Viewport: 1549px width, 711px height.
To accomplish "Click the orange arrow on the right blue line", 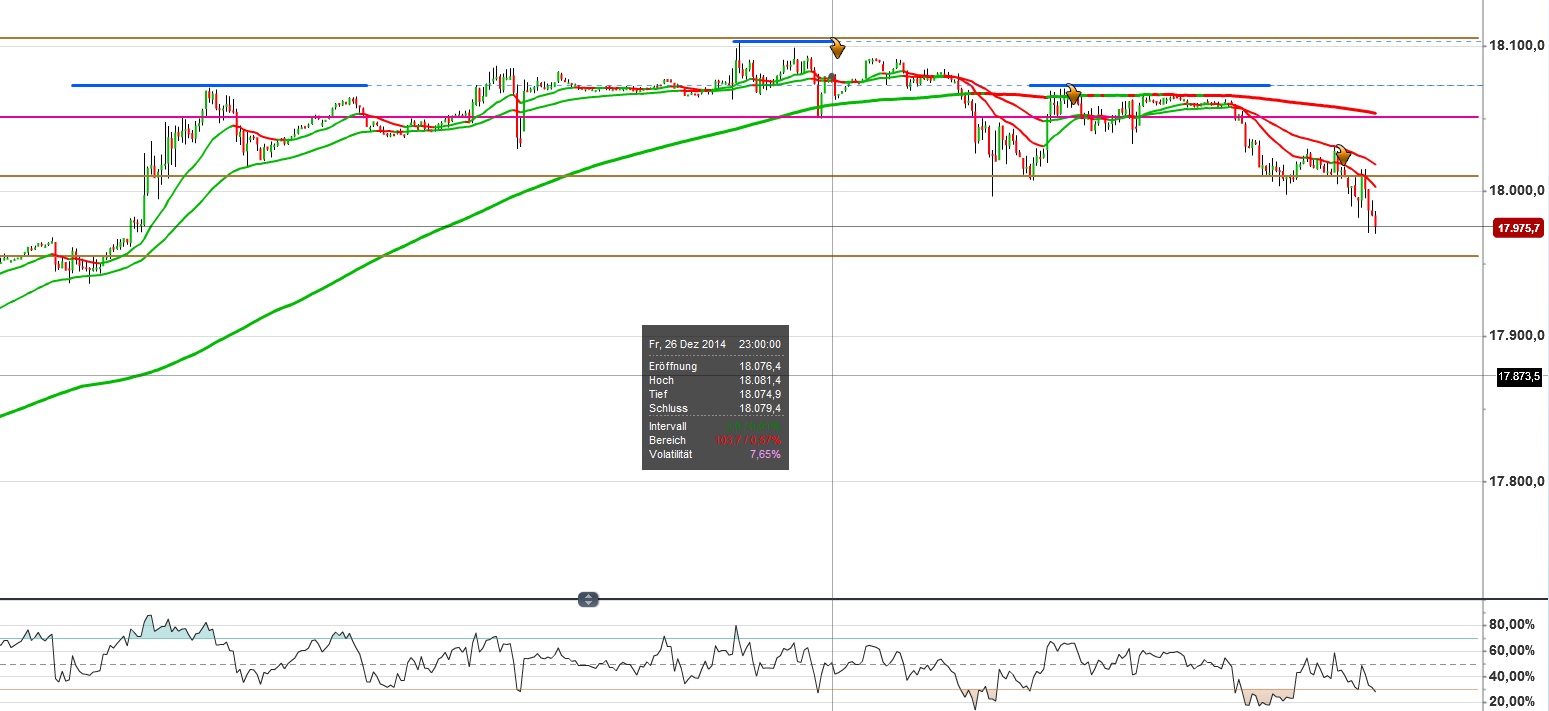I will [1073, 96].
